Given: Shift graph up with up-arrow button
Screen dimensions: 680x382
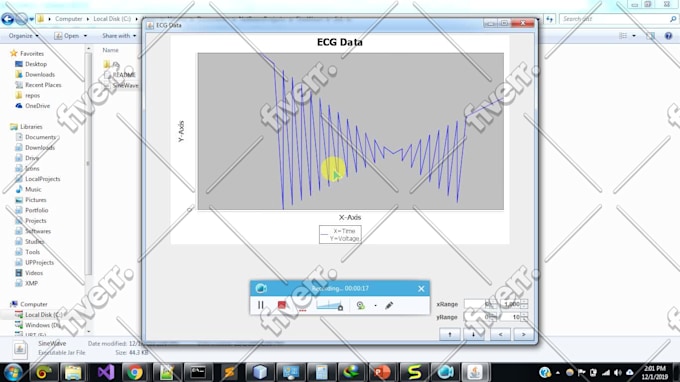Looking at the screenshot, I should click(450, 334).
